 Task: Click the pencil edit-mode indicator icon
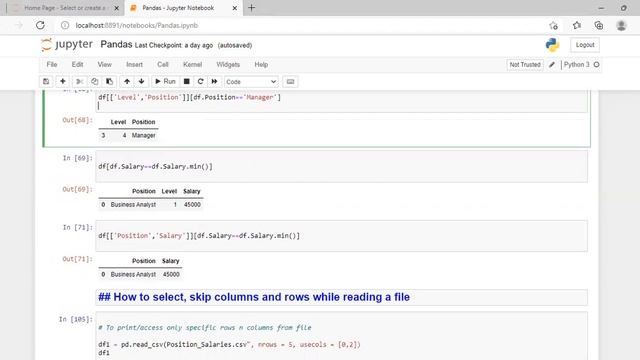(552, 64)
